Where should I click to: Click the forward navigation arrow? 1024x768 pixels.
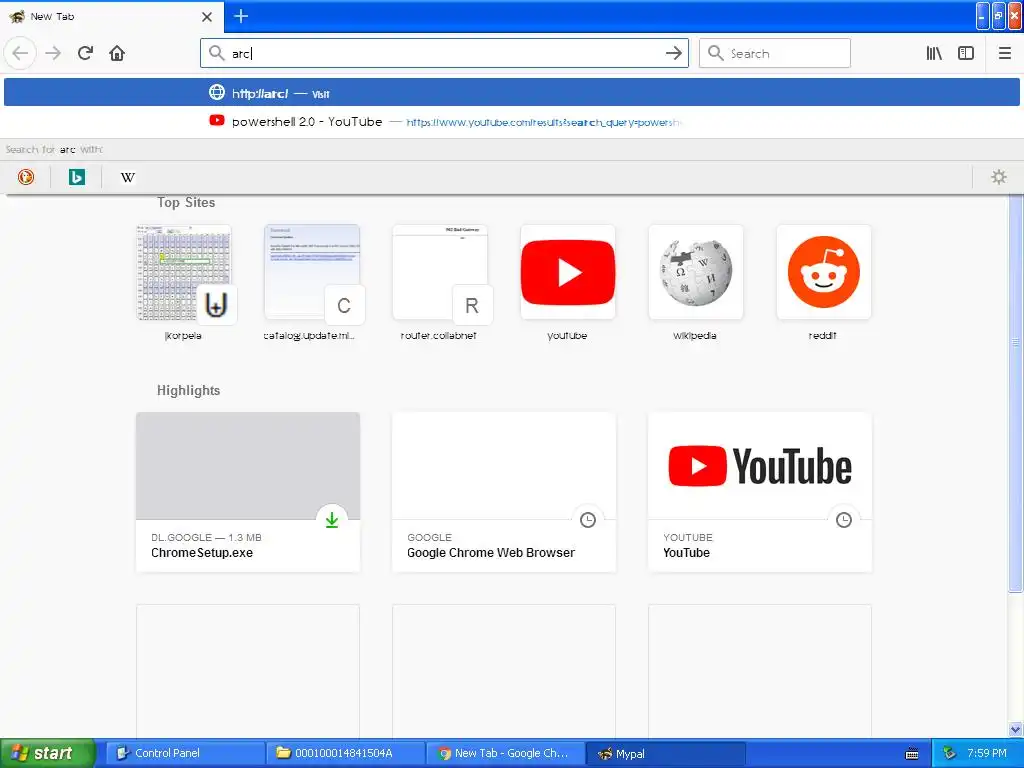53,53
